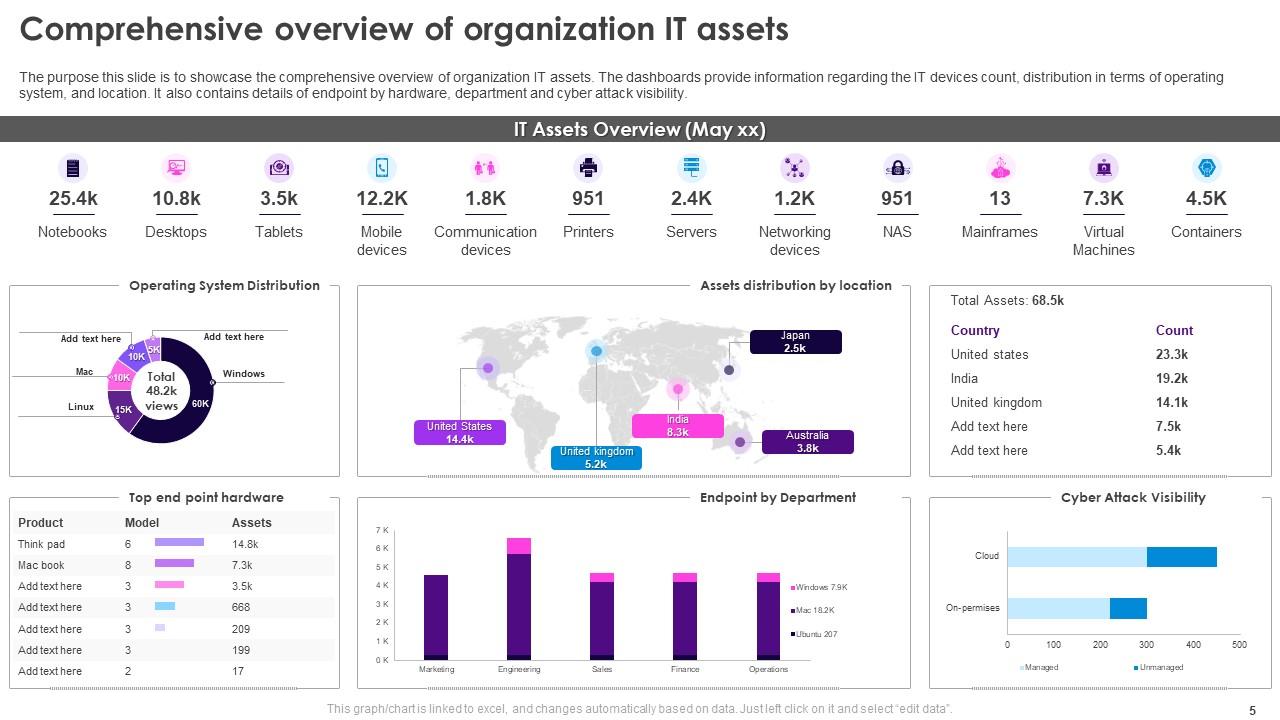Click the IT Assets Overview header bar
Viewport: 1280px width, 720px height.
click(x=640, y=130)
